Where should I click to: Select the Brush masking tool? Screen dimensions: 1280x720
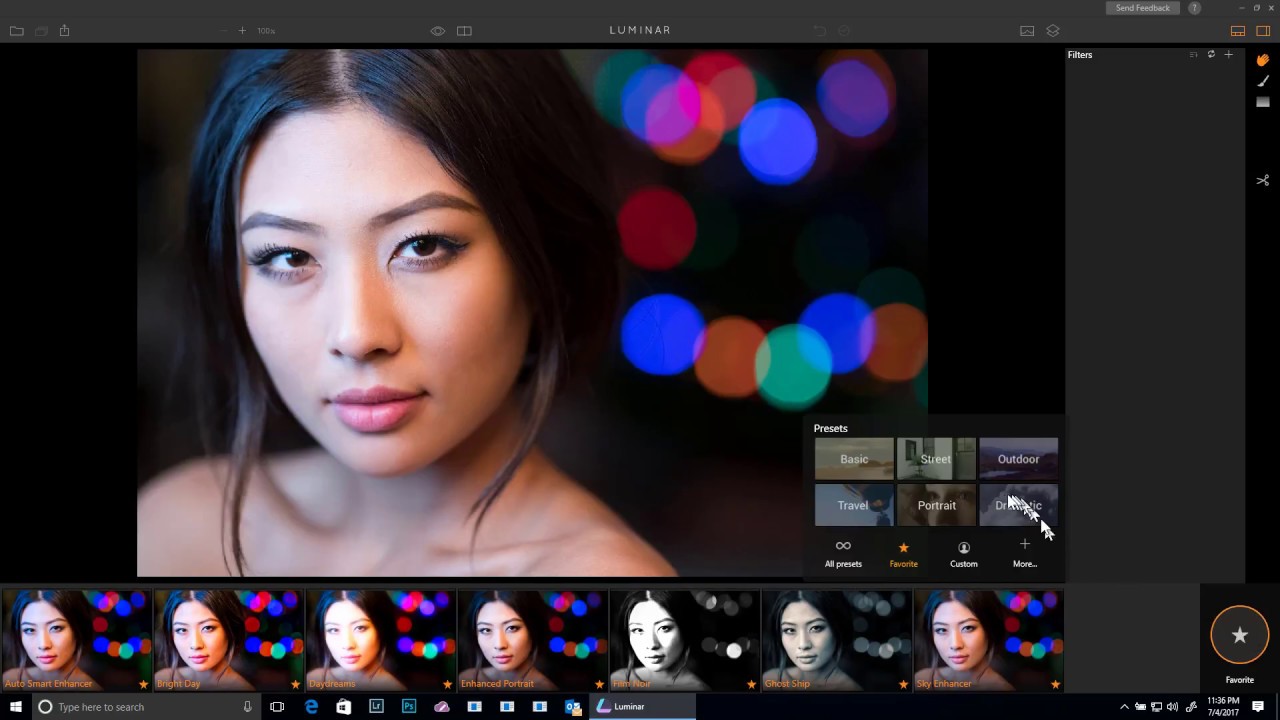tap(1263, 81)
